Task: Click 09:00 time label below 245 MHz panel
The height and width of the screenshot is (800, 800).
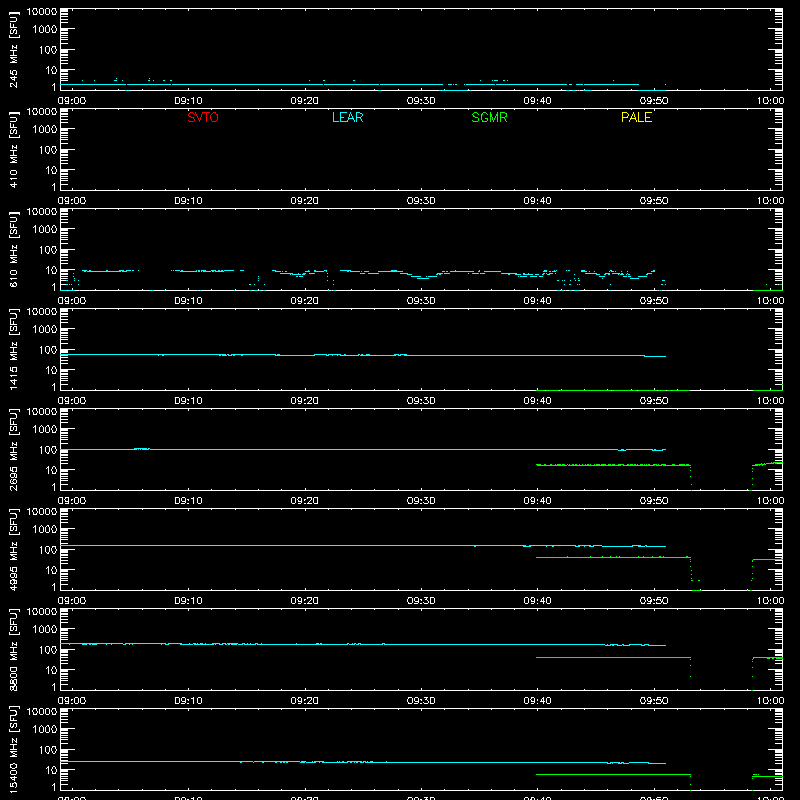Action: [x=71, y=101]
